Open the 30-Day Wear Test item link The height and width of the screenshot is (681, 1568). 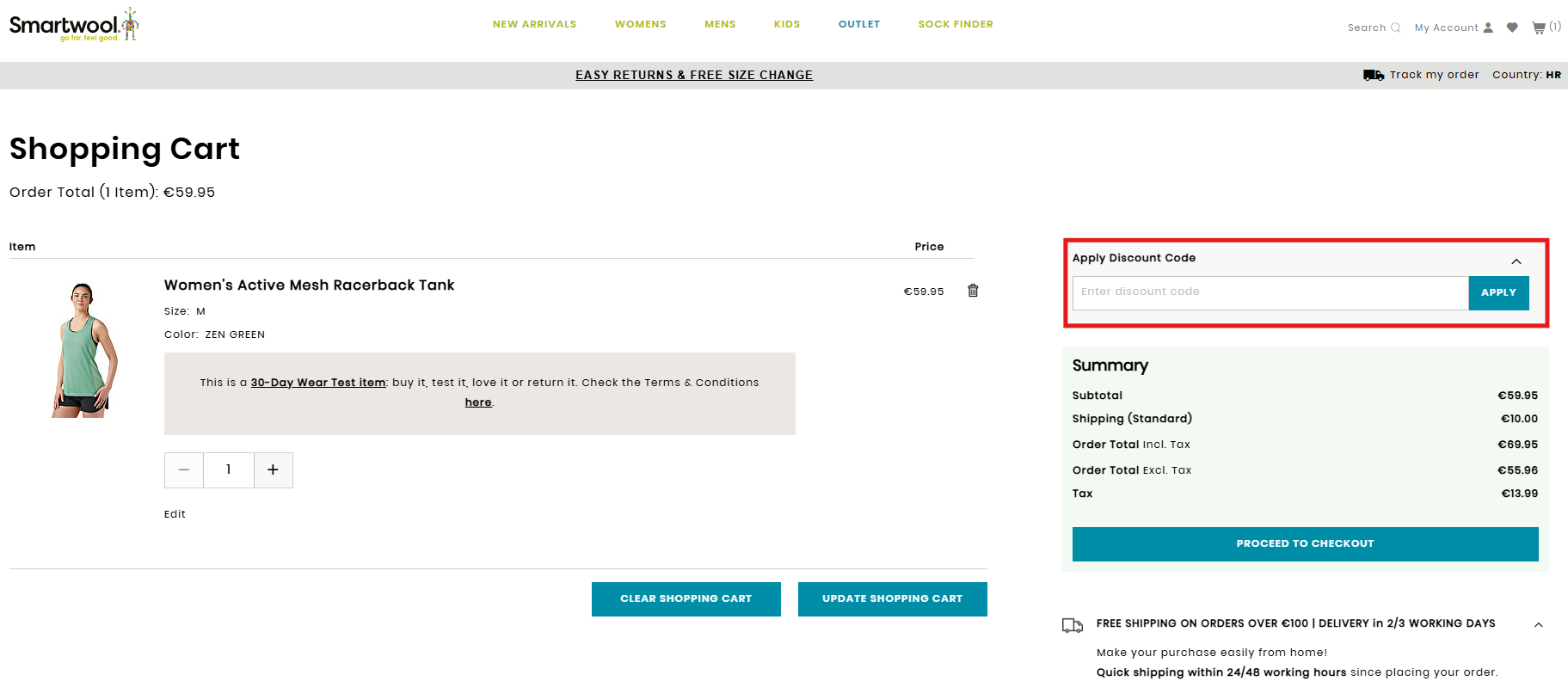pos(318,383)
